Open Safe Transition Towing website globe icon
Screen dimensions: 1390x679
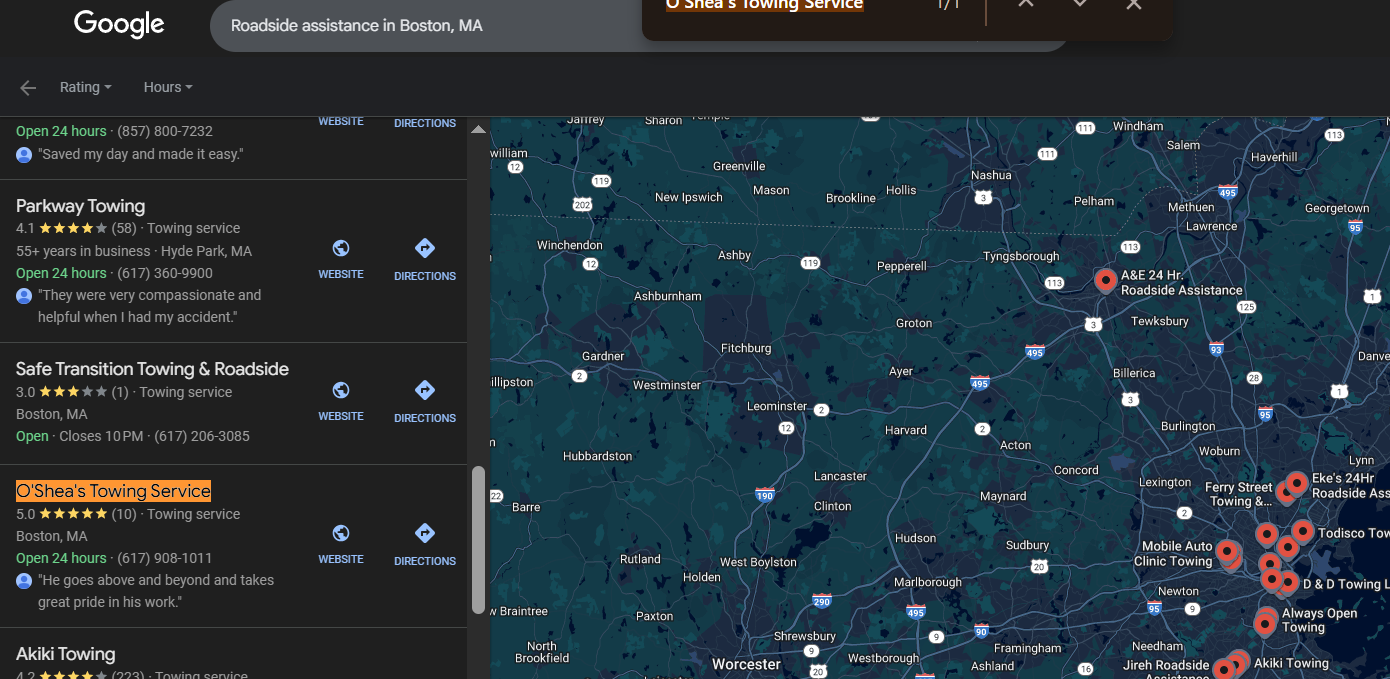(341, 391)
